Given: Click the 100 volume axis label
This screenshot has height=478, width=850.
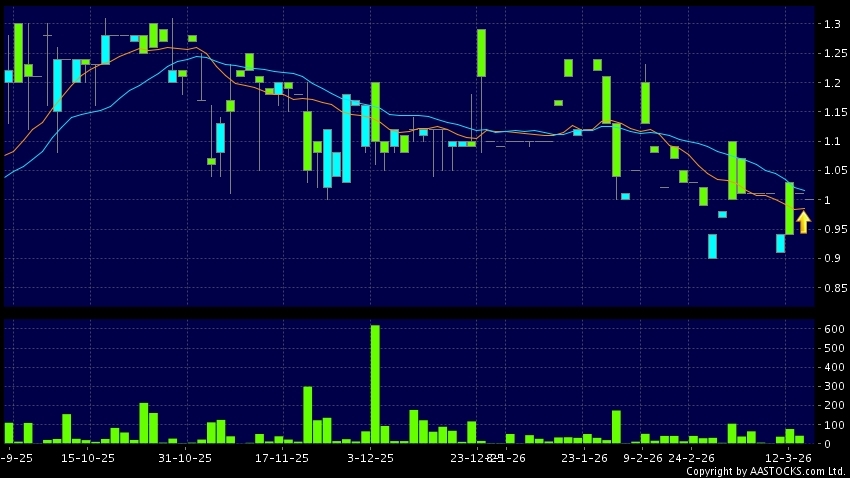Looking at the screenshot, I should tap(832, 424).
